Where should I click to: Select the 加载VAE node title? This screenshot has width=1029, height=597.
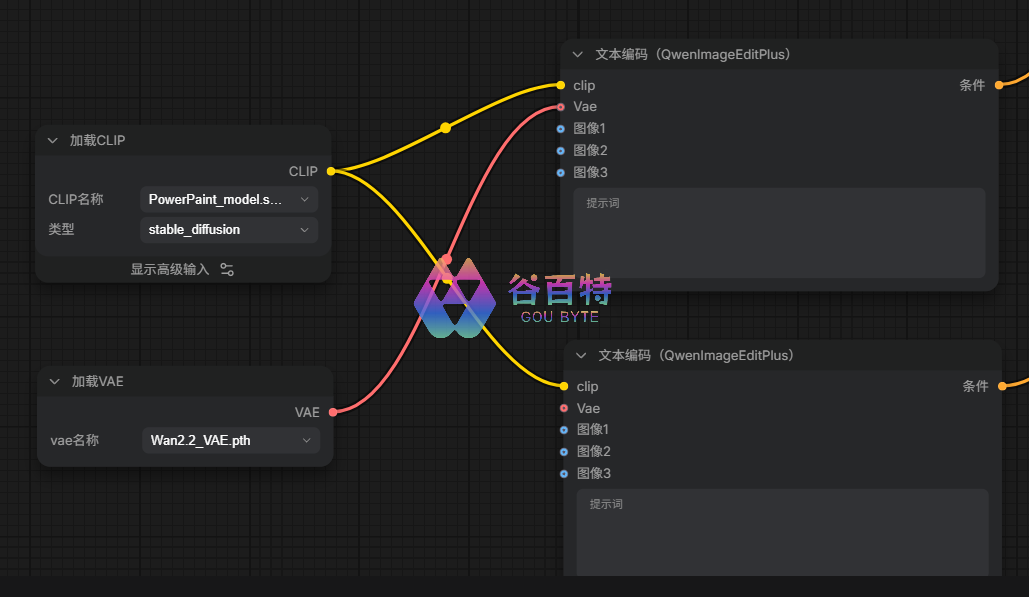tap(98, 381)
